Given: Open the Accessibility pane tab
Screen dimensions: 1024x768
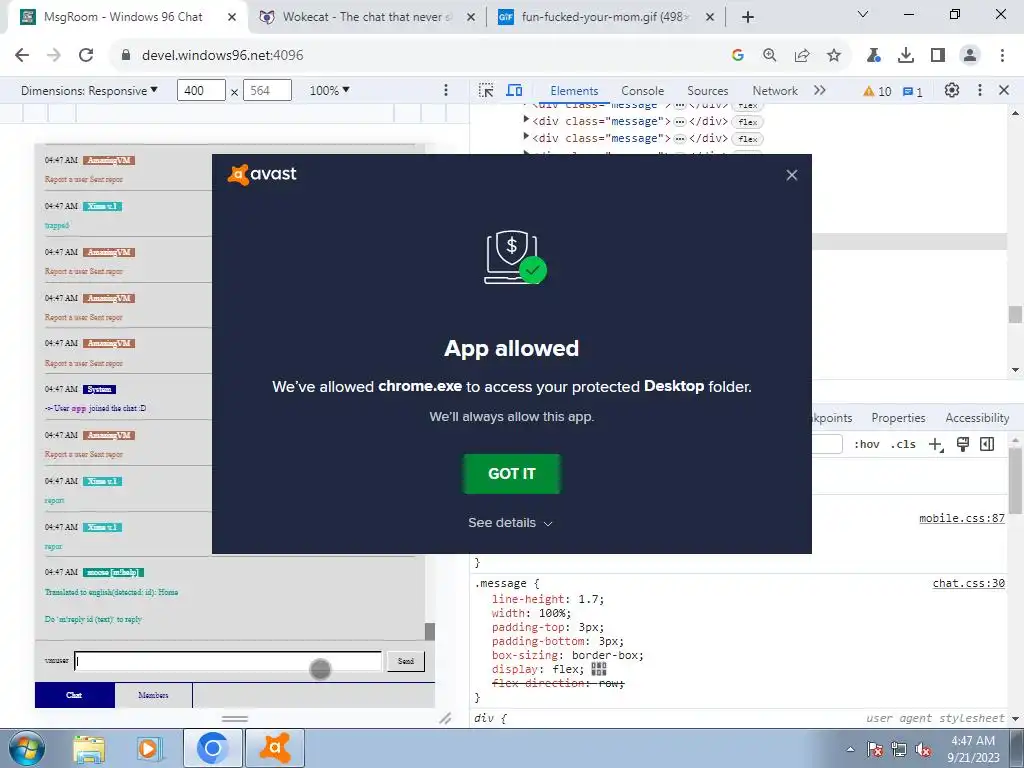Looking at the screenshot, I should pyautogui.click(x=977, y=418).
